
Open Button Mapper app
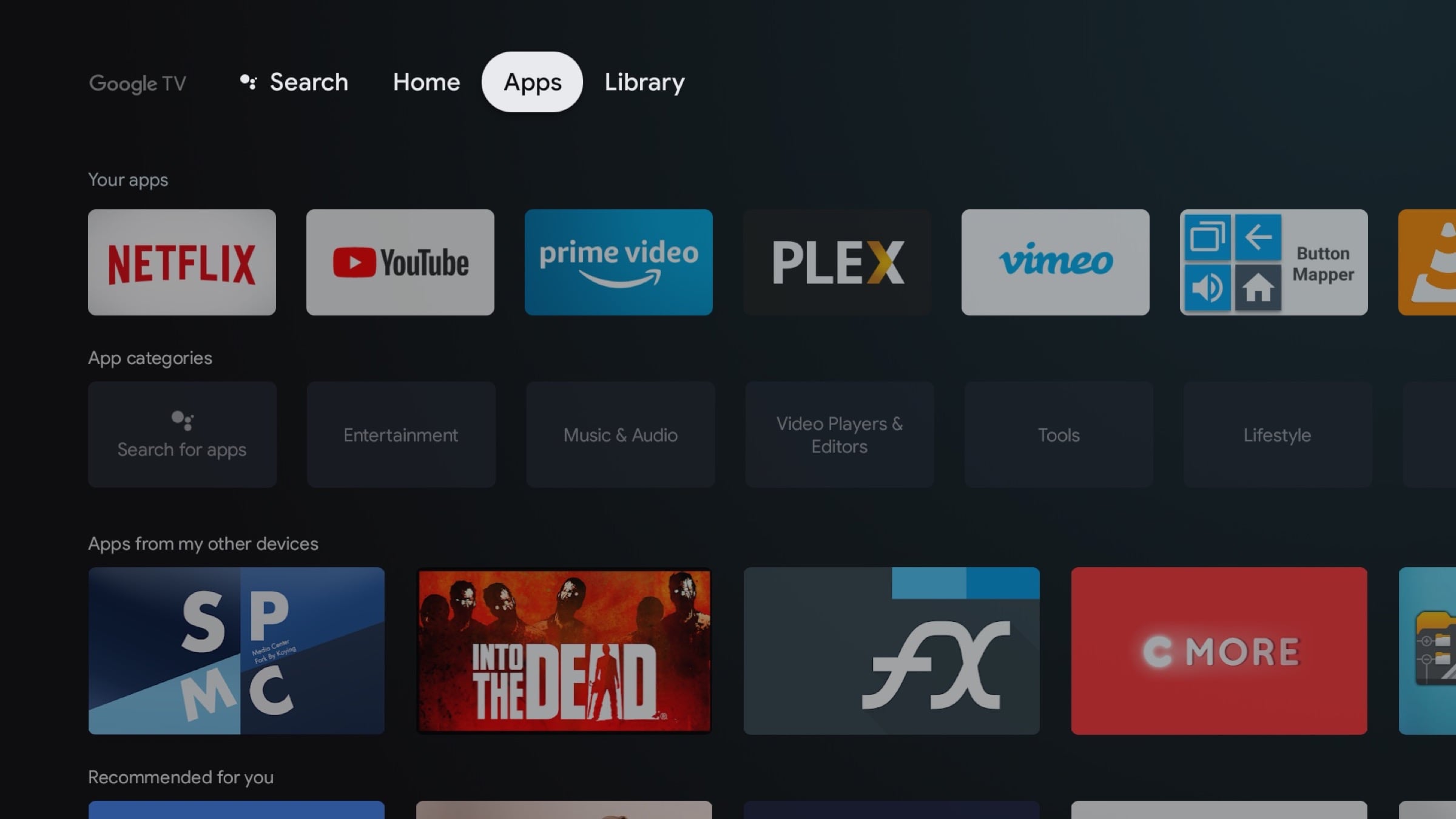[1274, 262]
